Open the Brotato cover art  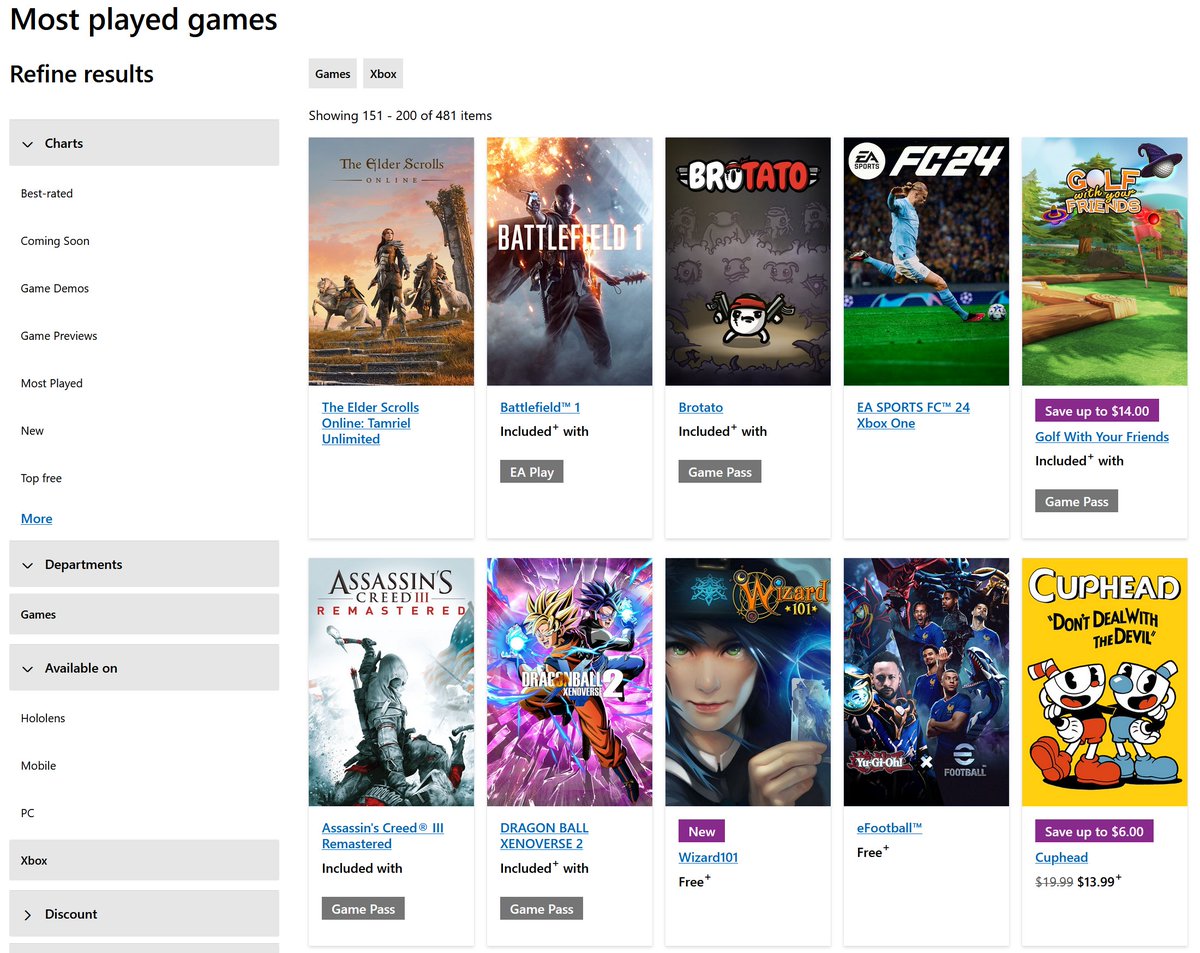tap(748, 261)
